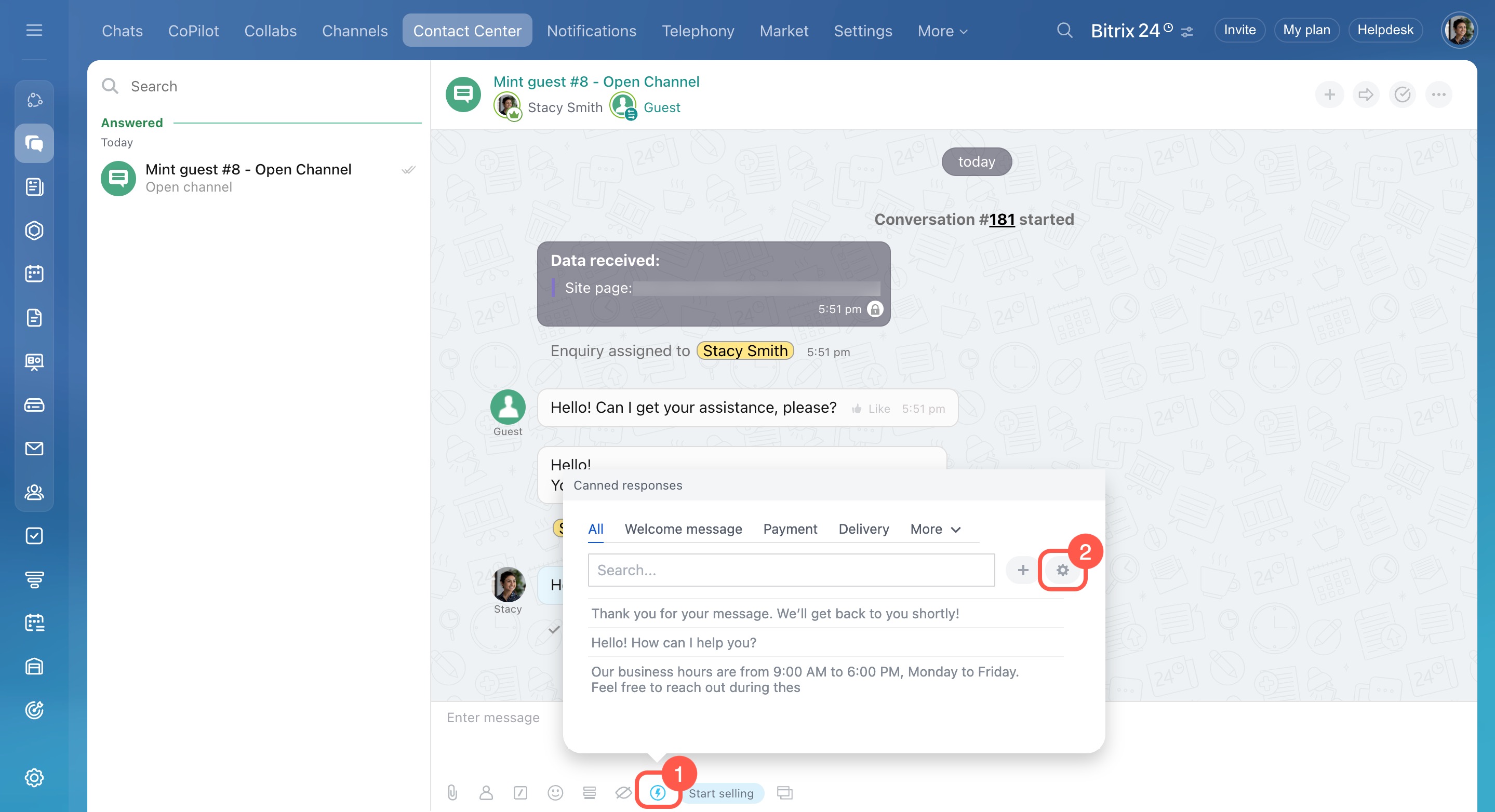Click the canned responses Search field
The image size is (1495, 812).
pyautogui.click(x=791, y=570)
